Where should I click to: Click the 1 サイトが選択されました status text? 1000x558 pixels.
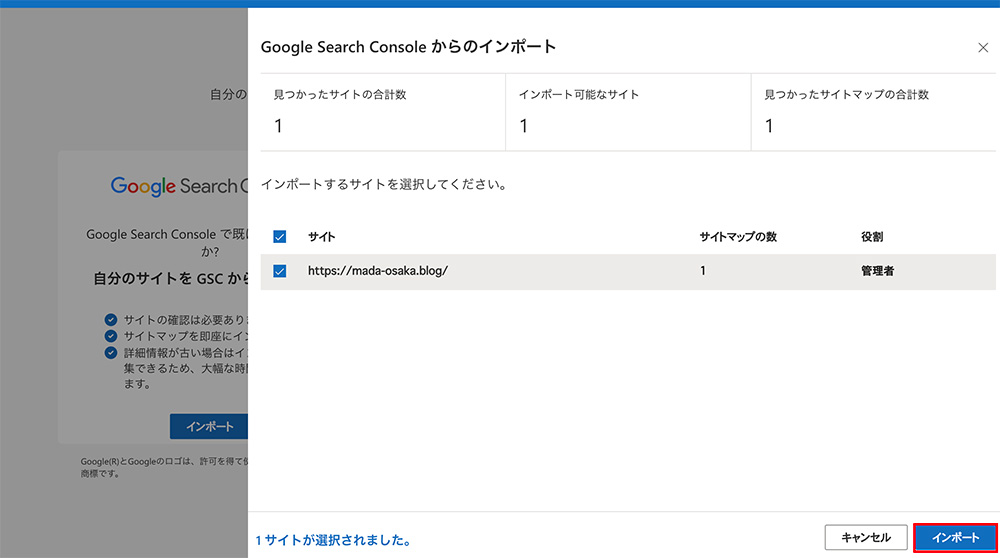333,540
